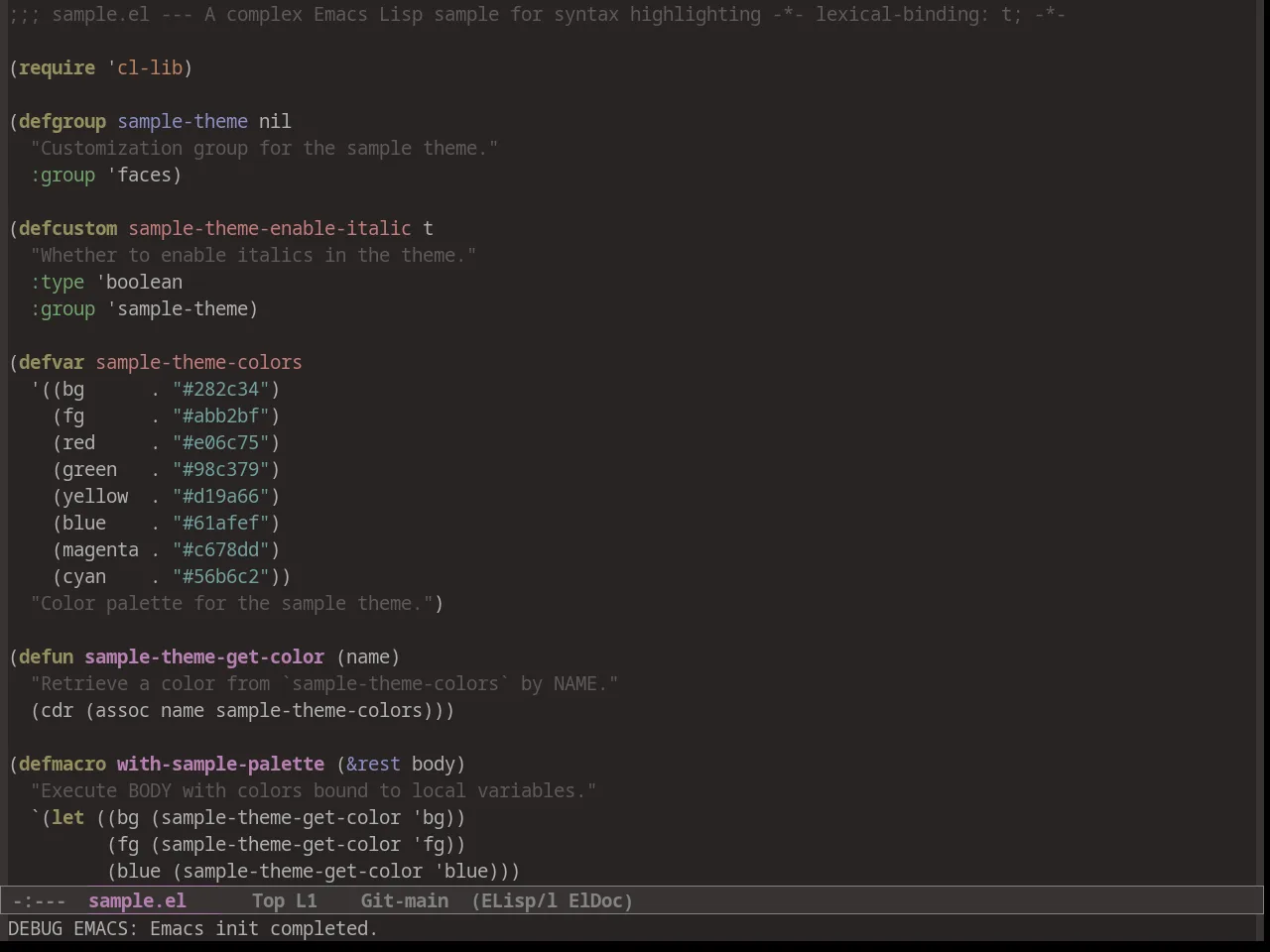Click sample-theme after defgroup
Image resolution: width=1270 pixels, height=952 pixels.
pyautogui.click(x=183, y=121)
